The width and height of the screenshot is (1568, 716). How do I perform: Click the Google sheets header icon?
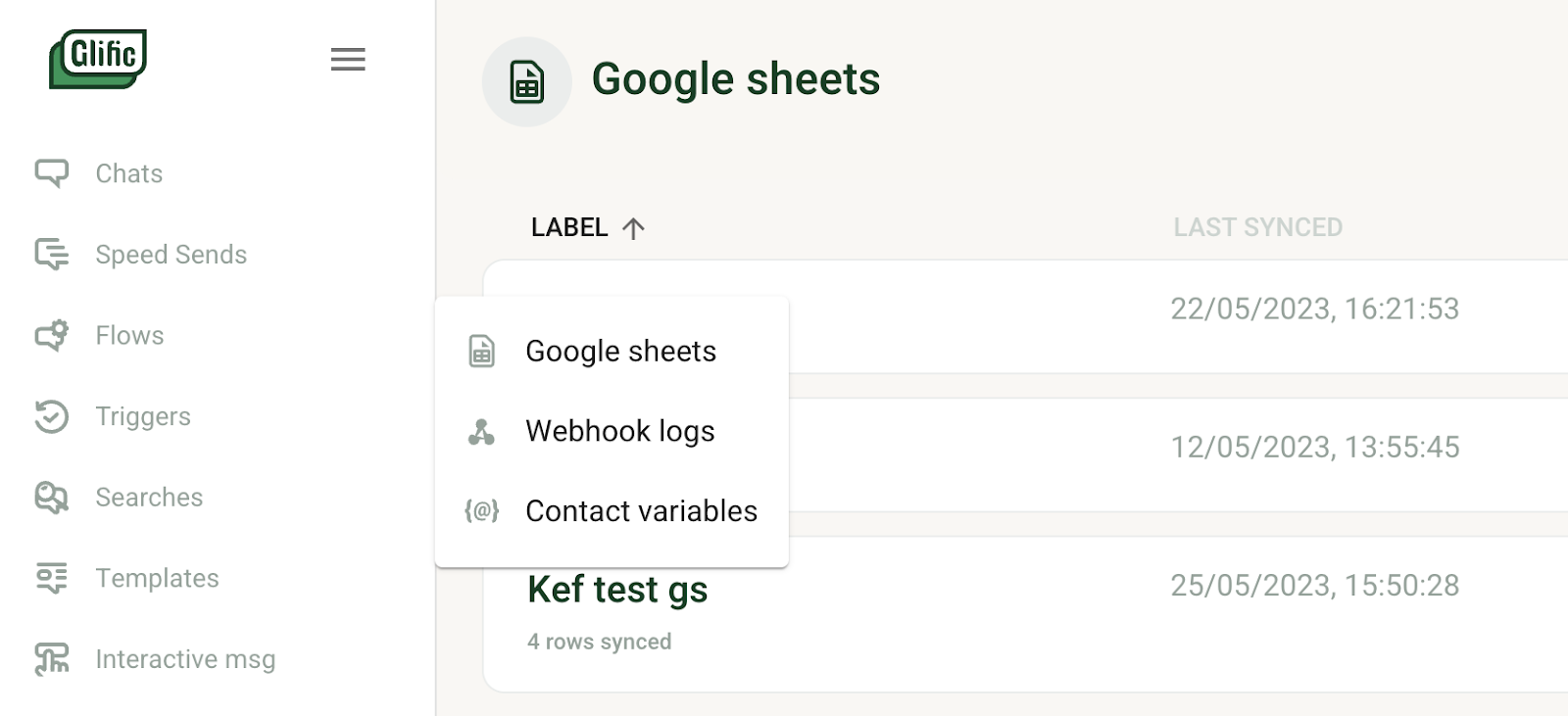527,82
